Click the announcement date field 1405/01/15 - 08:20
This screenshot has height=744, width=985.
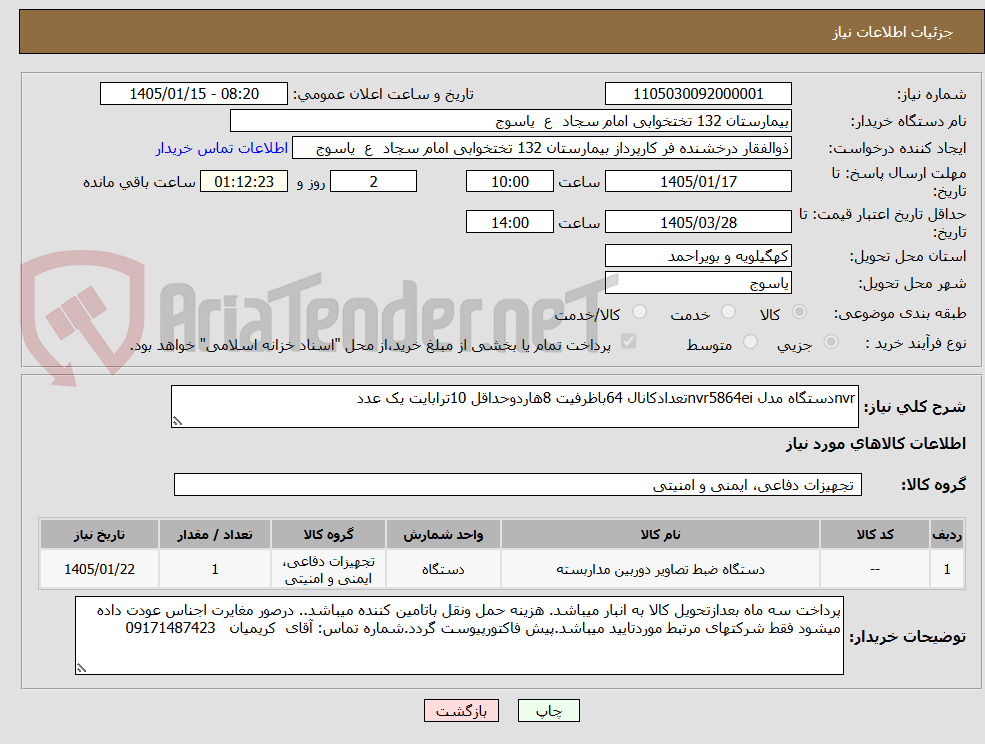[193, 94]
